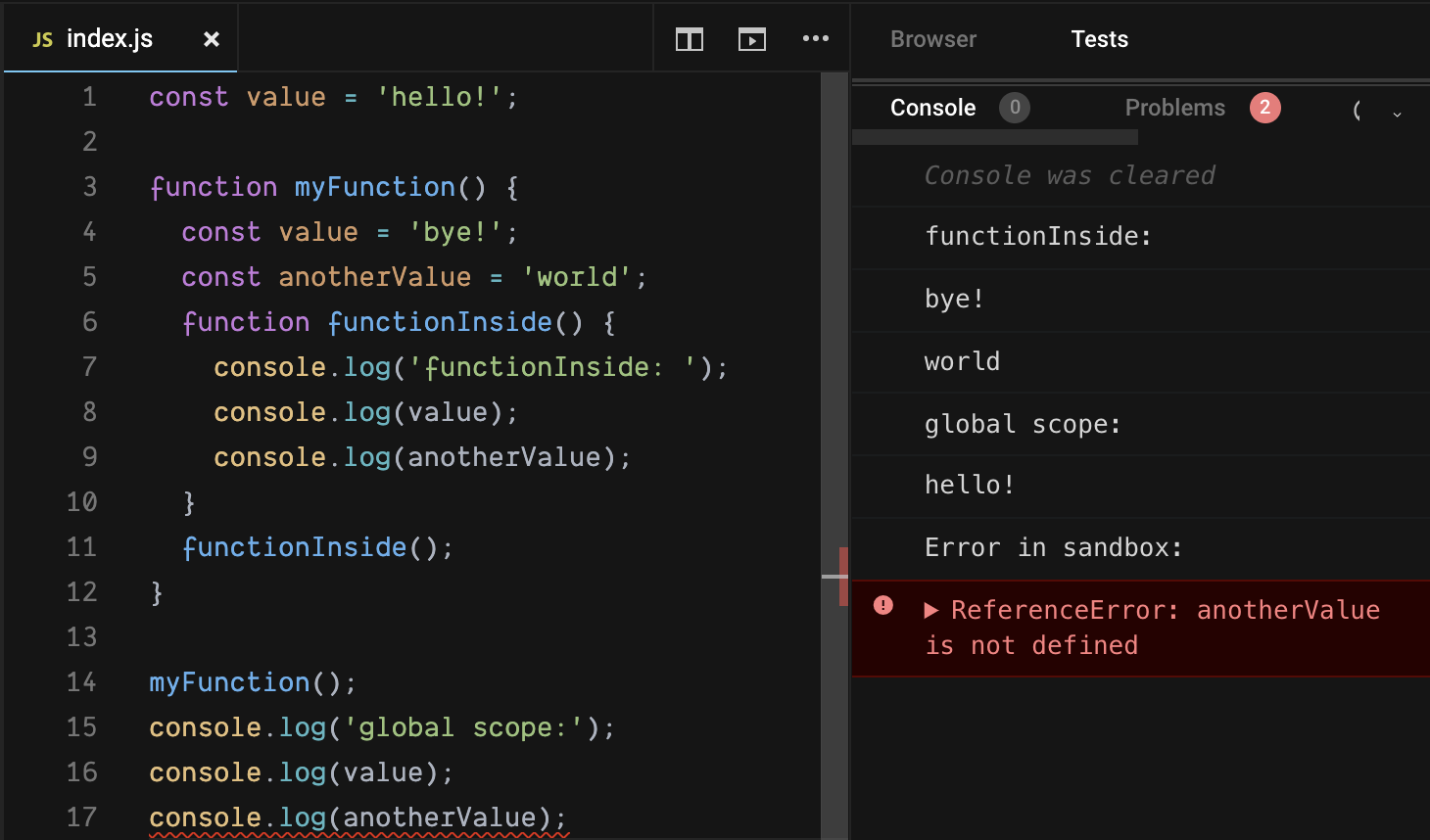Click line number 6 in gutter

89,322
